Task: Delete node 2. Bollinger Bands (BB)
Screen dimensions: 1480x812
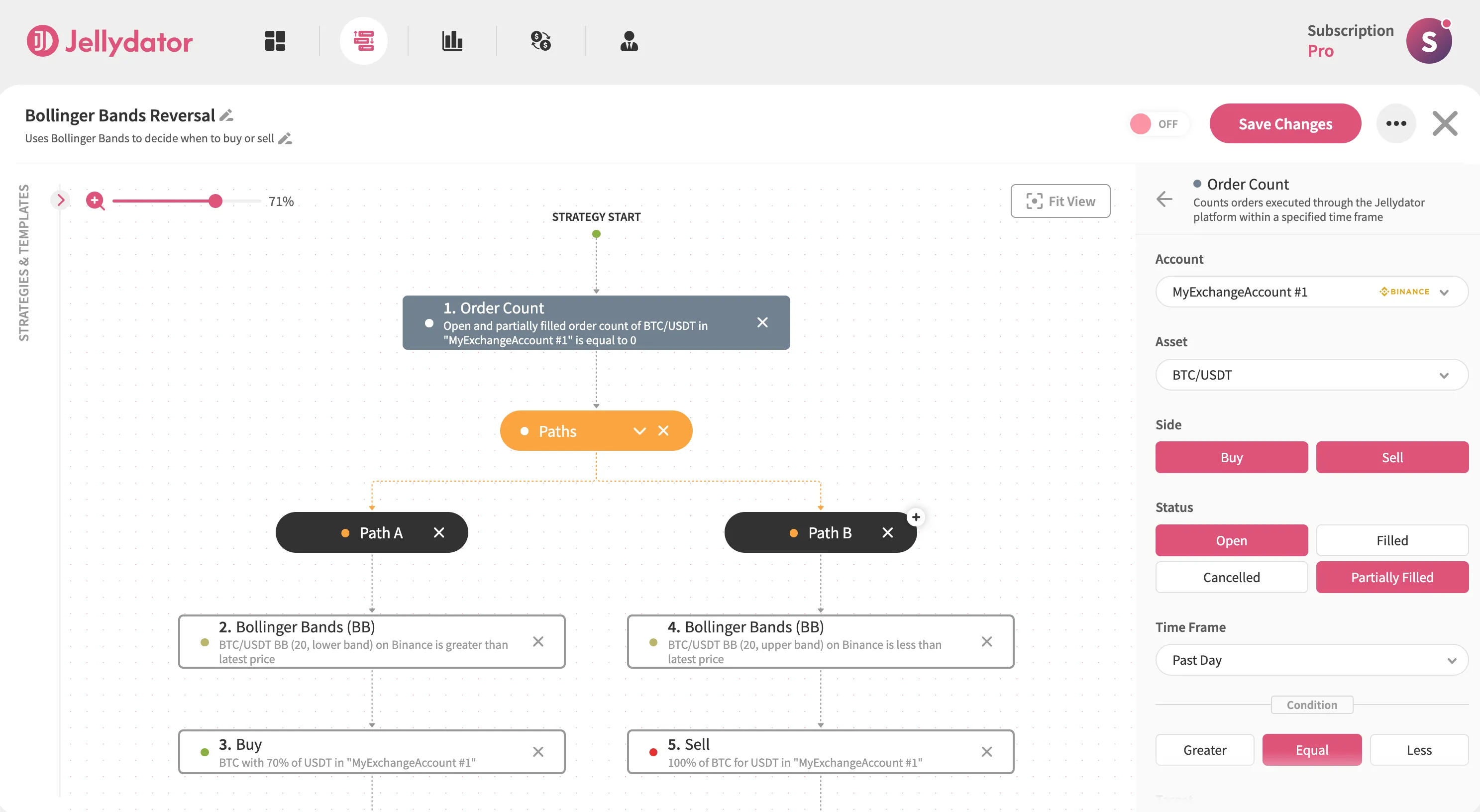Action: click(538, 641)
